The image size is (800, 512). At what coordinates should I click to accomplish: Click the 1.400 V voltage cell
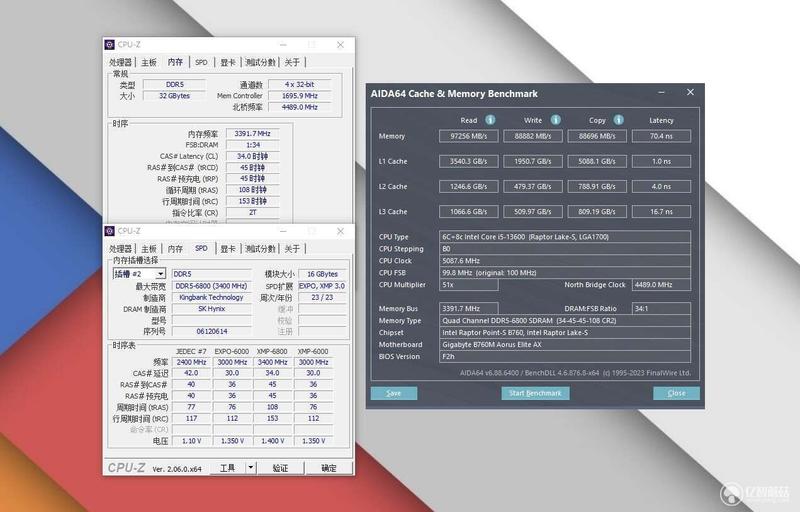click(272, 441)
